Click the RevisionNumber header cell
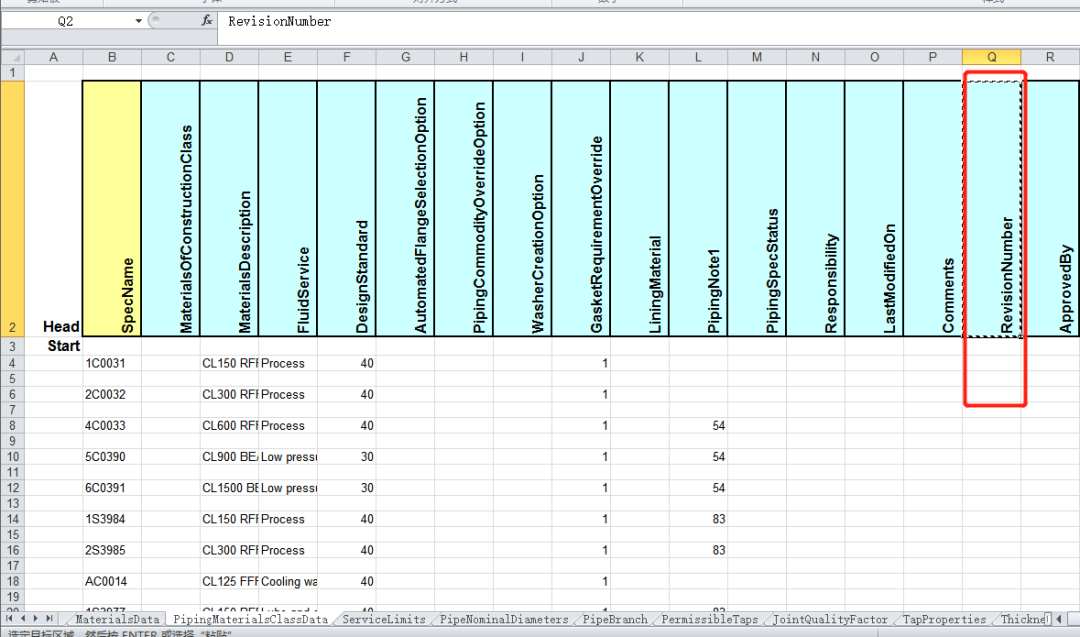Viewport: 1080px width, 637px height. click(992, 209)
